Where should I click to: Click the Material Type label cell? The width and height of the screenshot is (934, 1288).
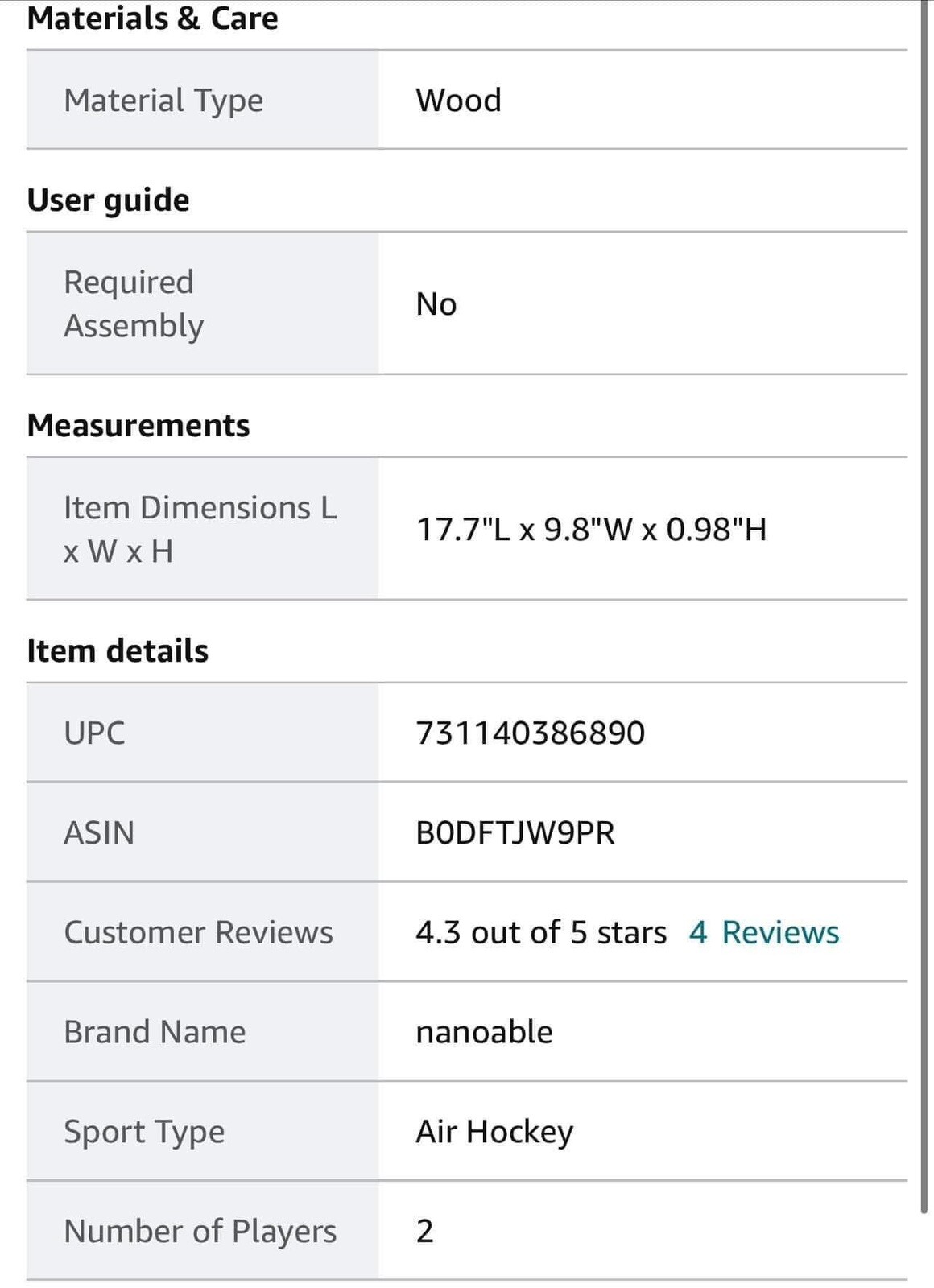point(202,100)
